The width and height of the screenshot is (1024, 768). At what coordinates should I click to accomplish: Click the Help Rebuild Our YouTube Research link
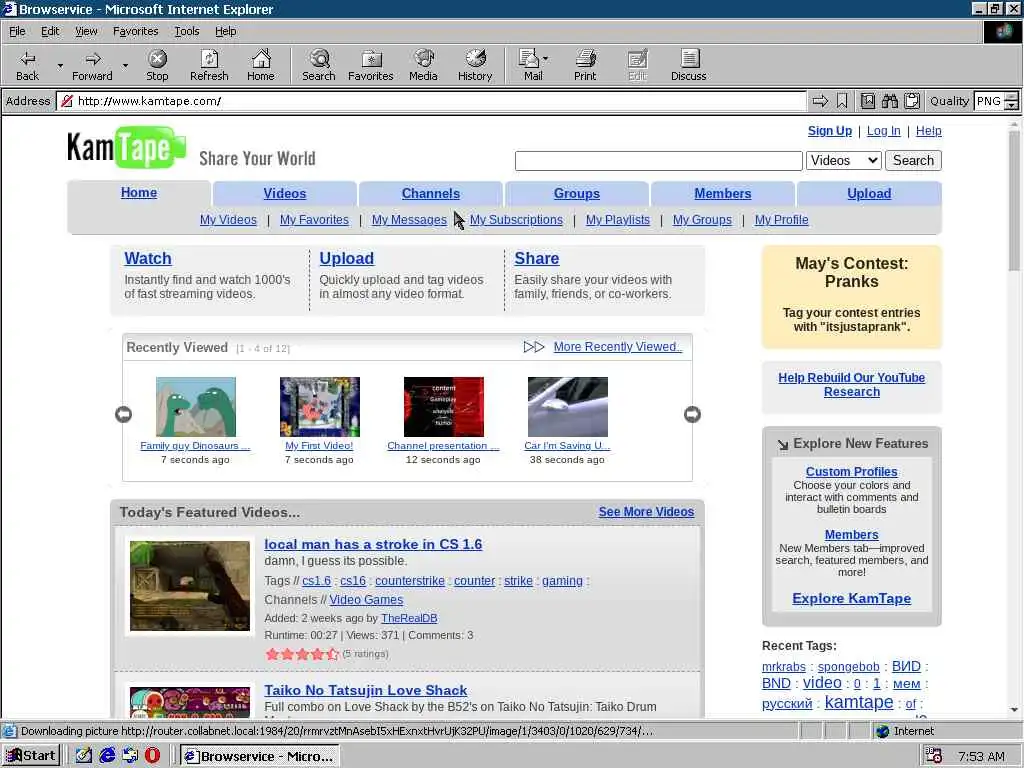pyautogui.click(x=852, y=385)
